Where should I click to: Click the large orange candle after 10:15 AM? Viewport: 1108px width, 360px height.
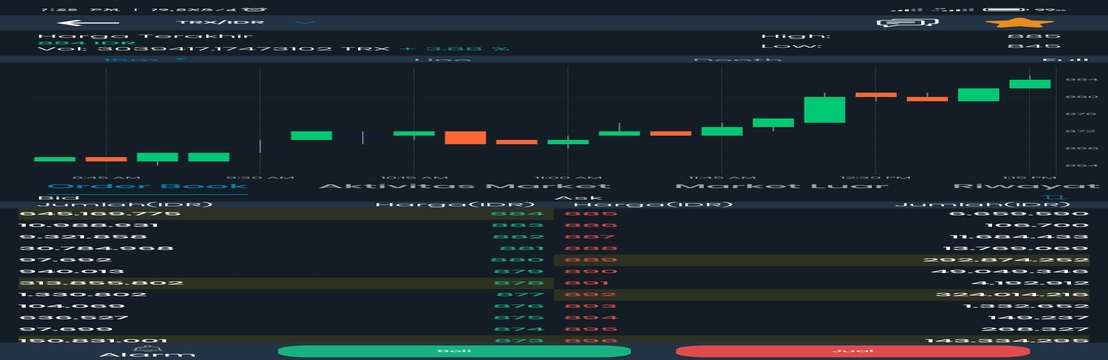(465, 137)
